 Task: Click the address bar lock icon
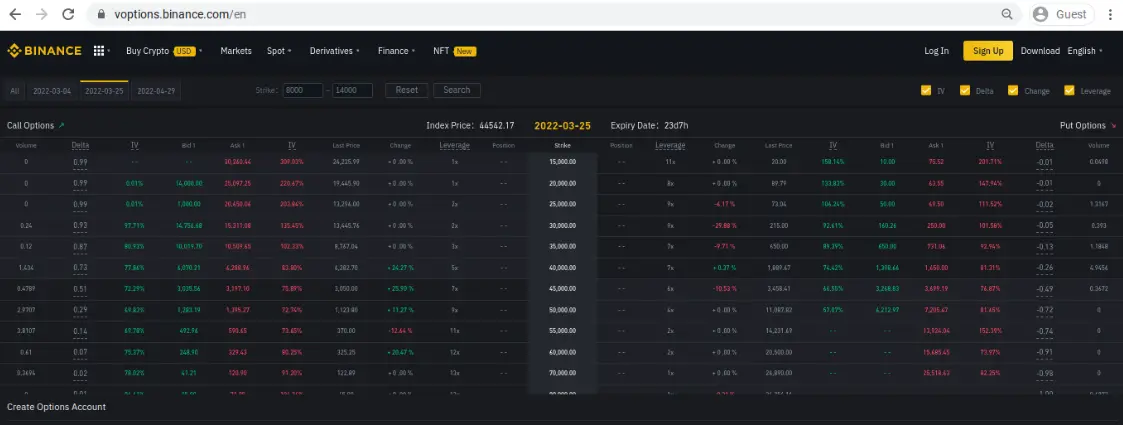click(100, 14)
